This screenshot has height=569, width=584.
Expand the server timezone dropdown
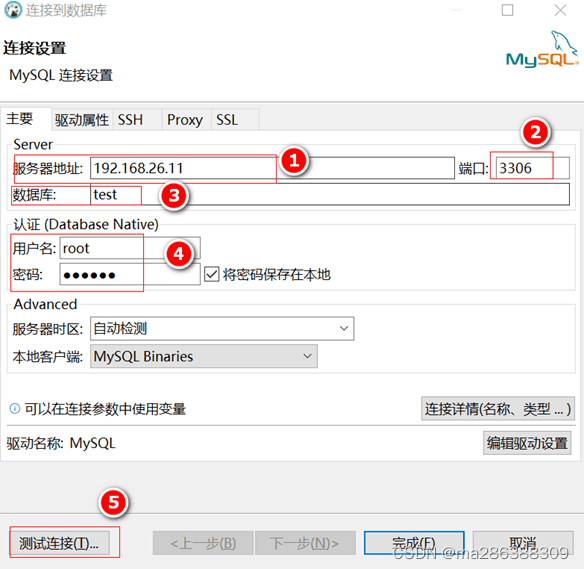222,328
